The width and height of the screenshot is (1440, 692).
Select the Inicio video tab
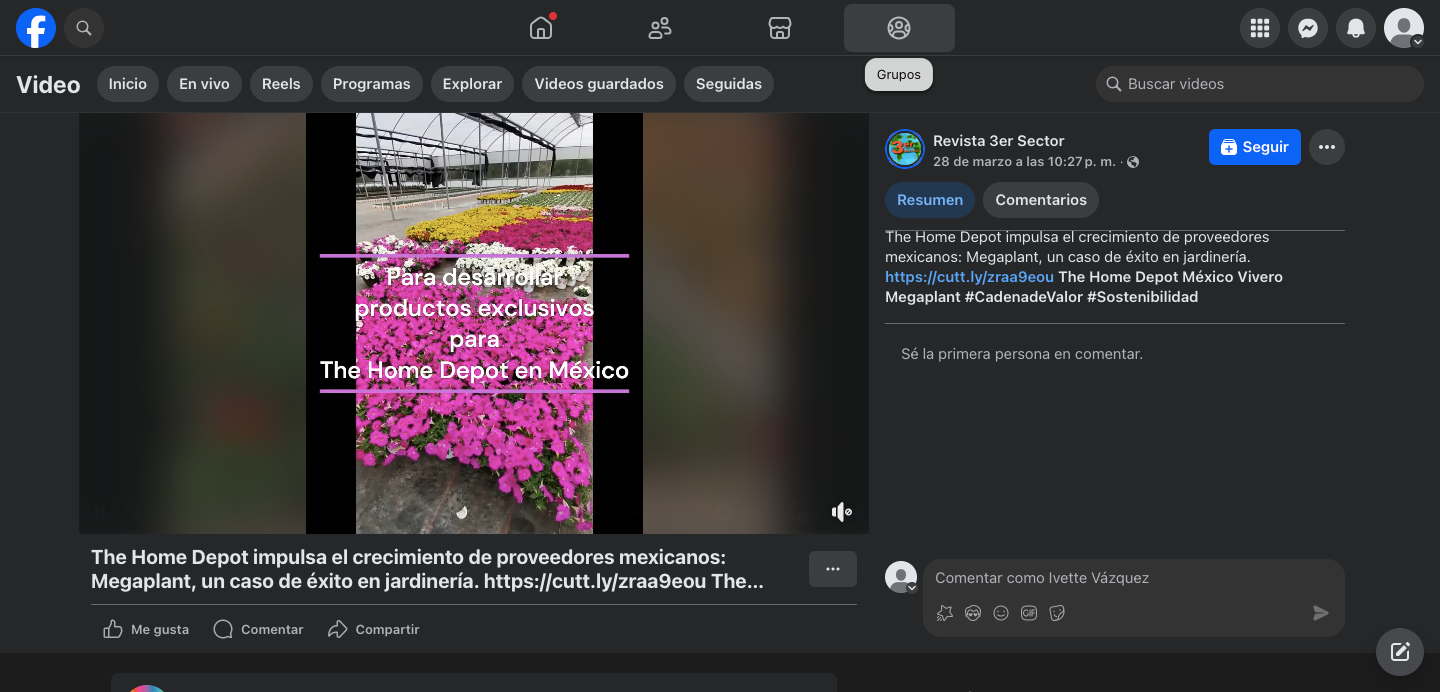point(128,84)
